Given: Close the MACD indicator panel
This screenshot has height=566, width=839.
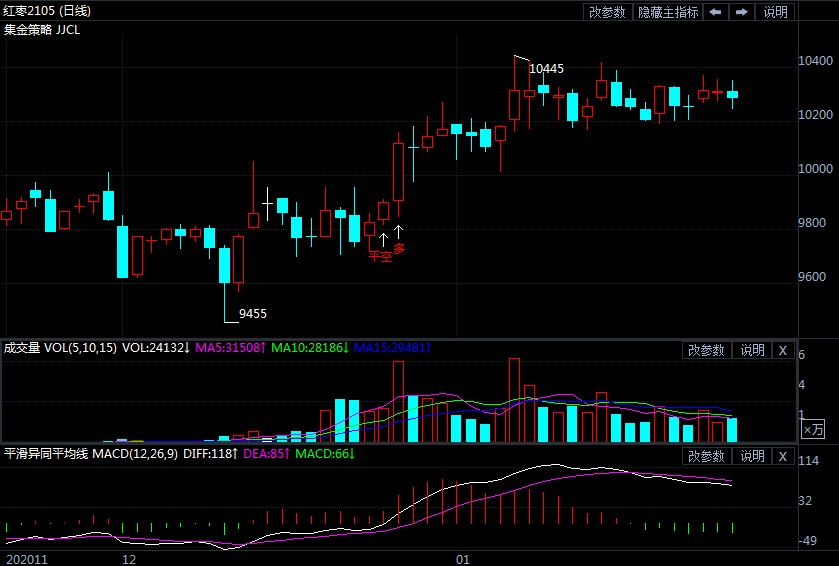Looking at the screenshot, I should pyautogui.click(x=783, y=456).
